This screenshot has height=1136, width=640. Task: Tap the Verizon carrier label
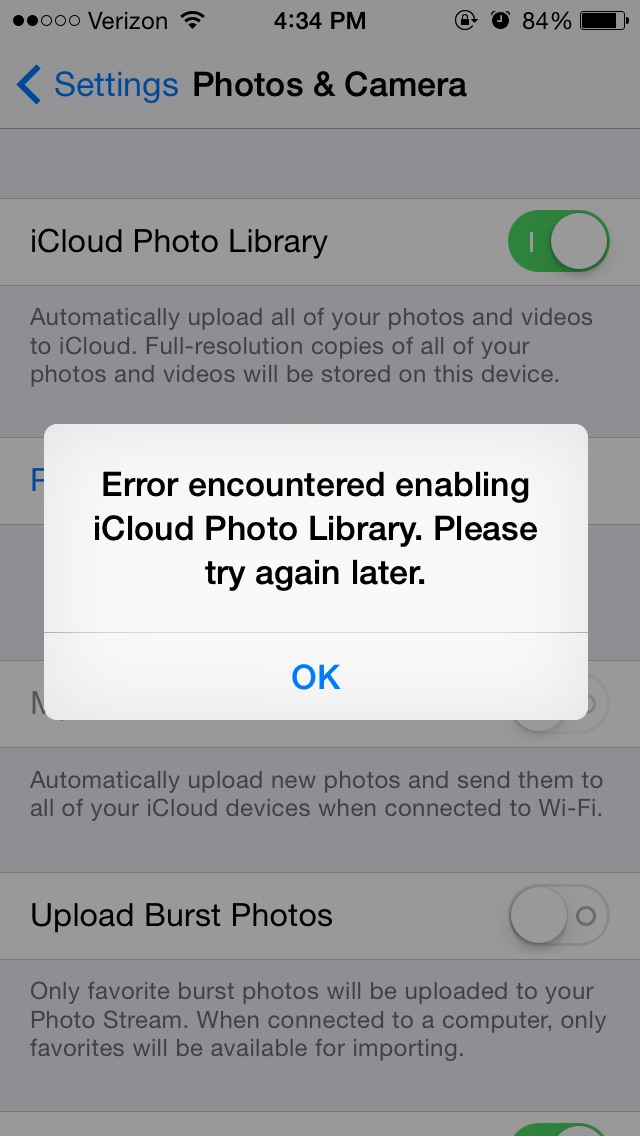(x=128, y=20)
